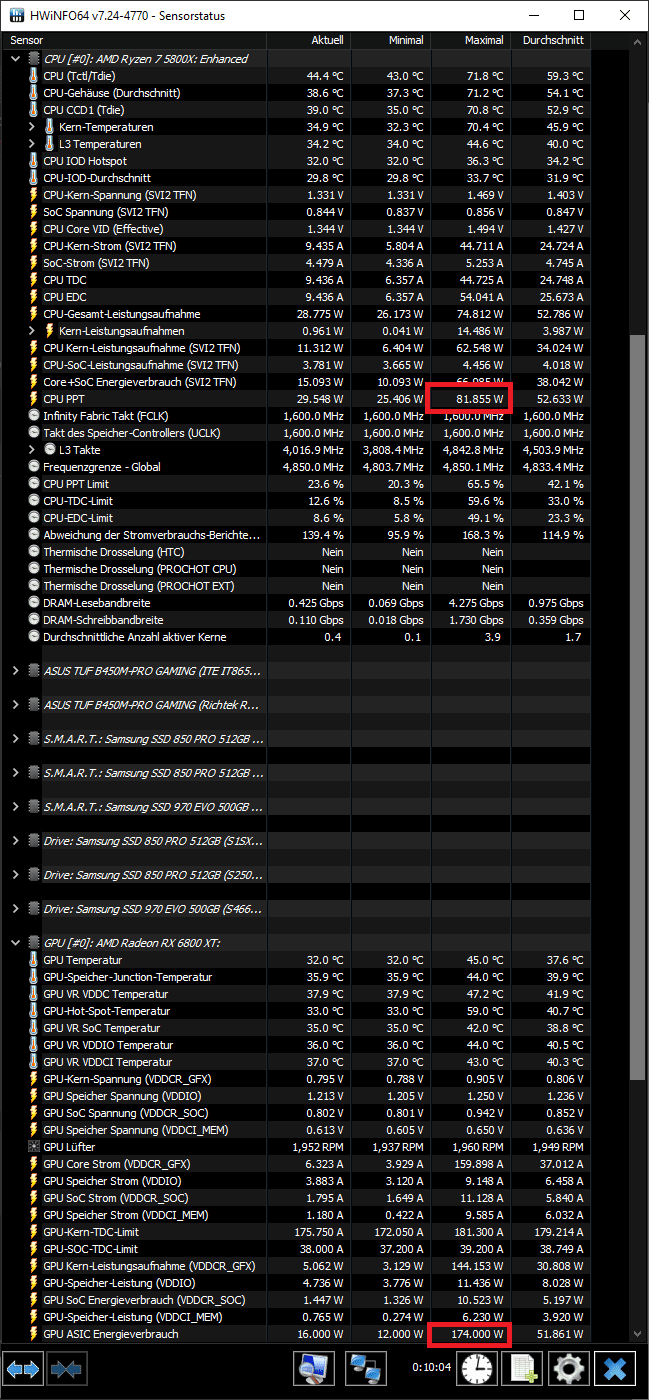Expand the L3 Temperaturen sub-group
The width and height of the screenshot is (649, 1400).
click(x=32, y=144)
